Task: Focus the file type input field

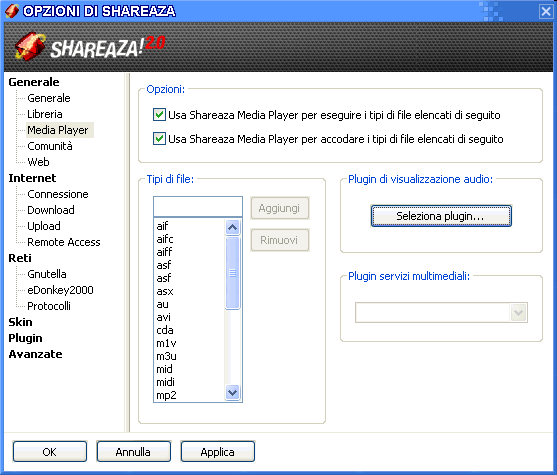Action: click(x=198, y=206)
